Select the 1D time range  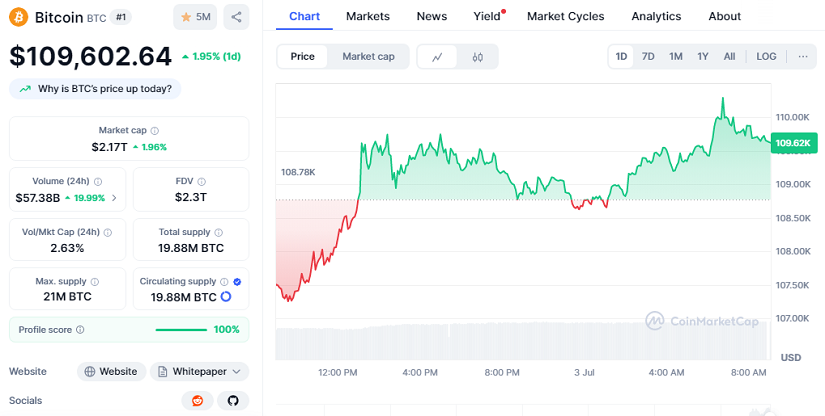[x=621, y=57]
